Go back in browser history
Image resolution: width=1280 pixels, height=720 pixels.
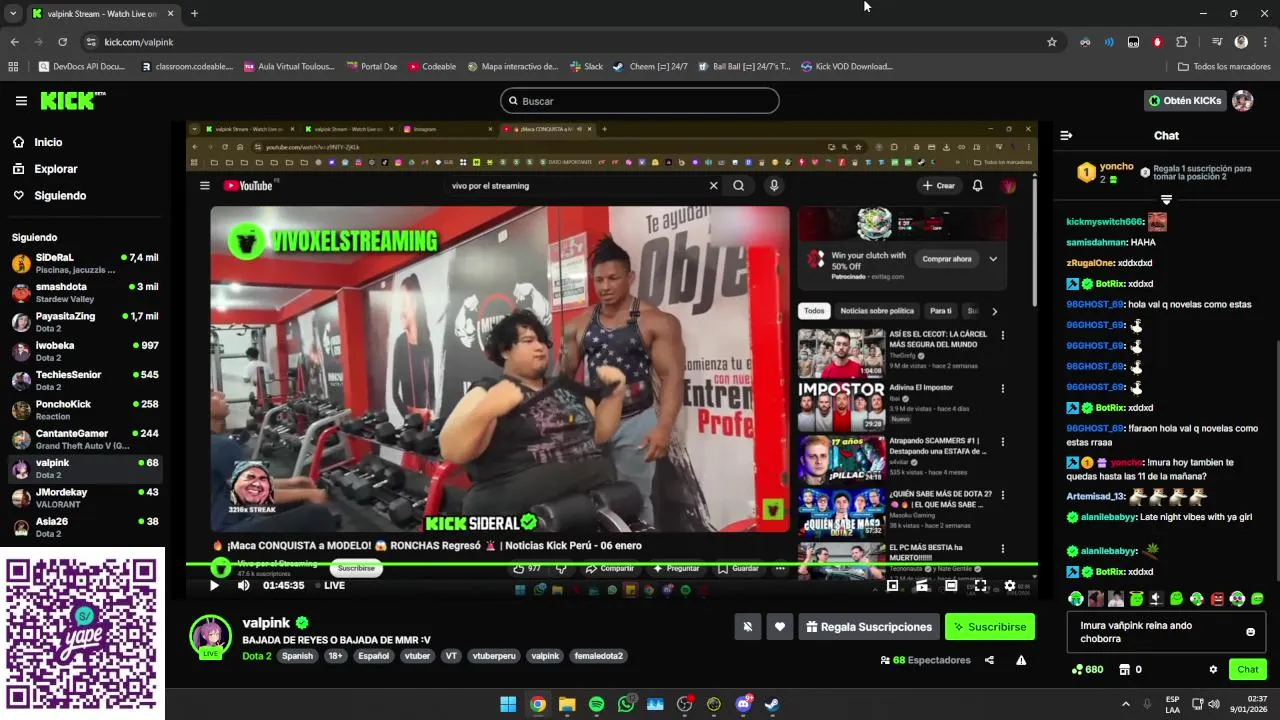click(14, 42)
